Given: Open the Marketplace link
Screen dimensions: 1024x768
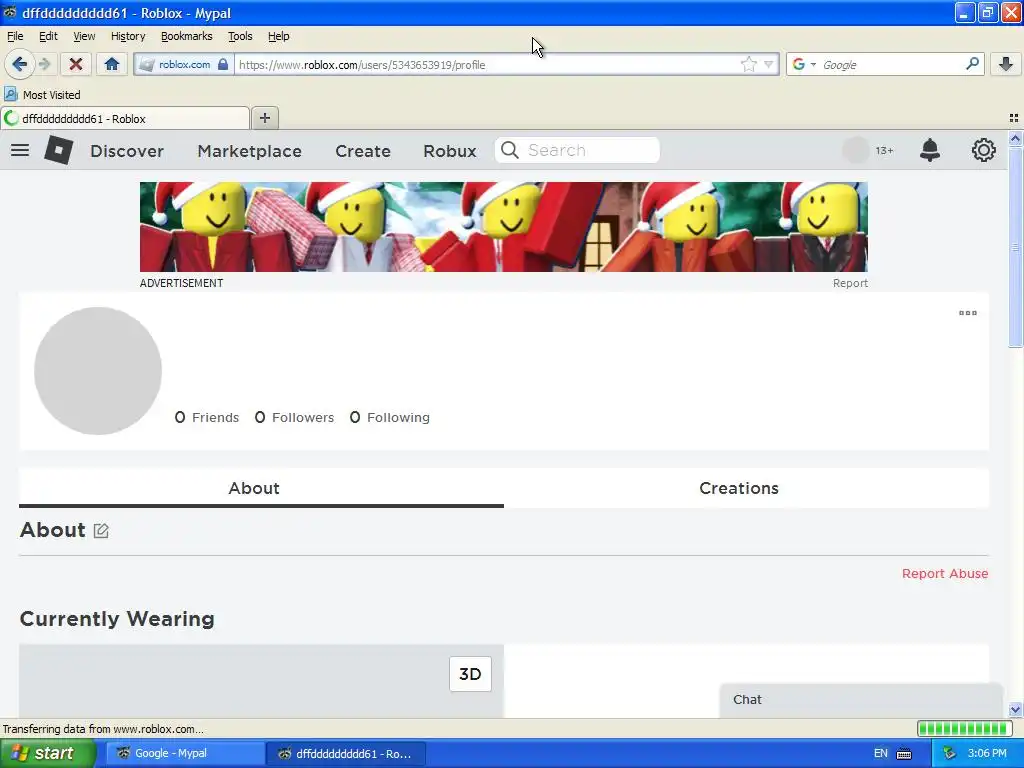Looking at the screenshot, I should 249,151.
